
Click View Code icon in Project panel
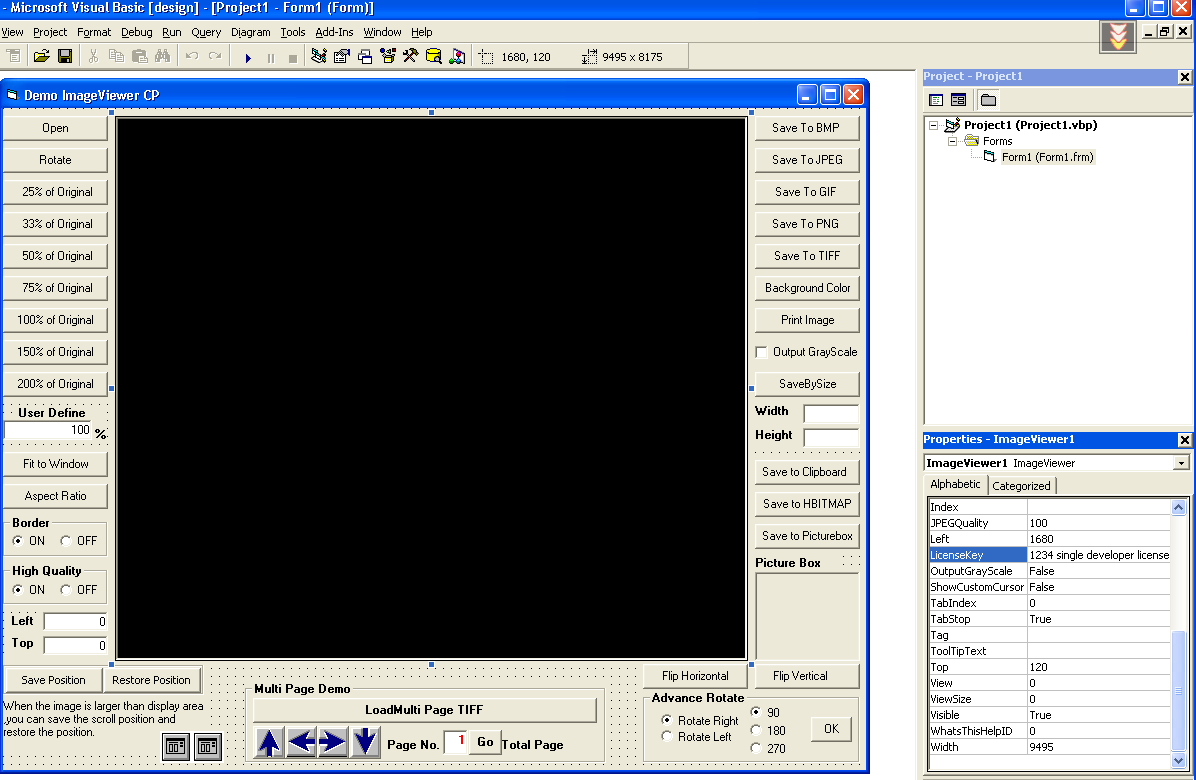pyautogui.click(x=936, y=100)
